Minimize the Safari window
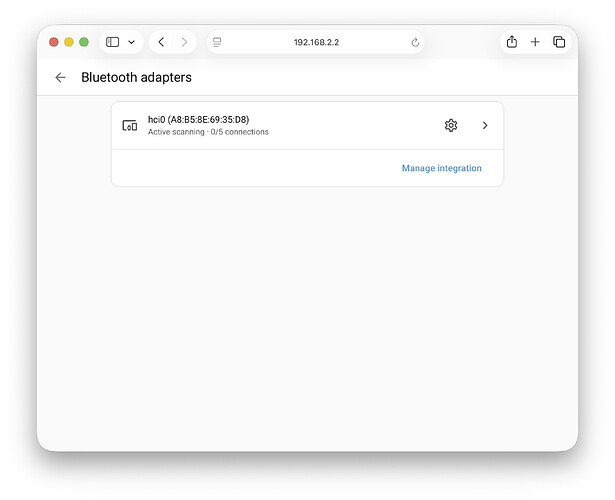Image resolution: width=615 pixels, height=500 pixels. (x=69, y=42)
